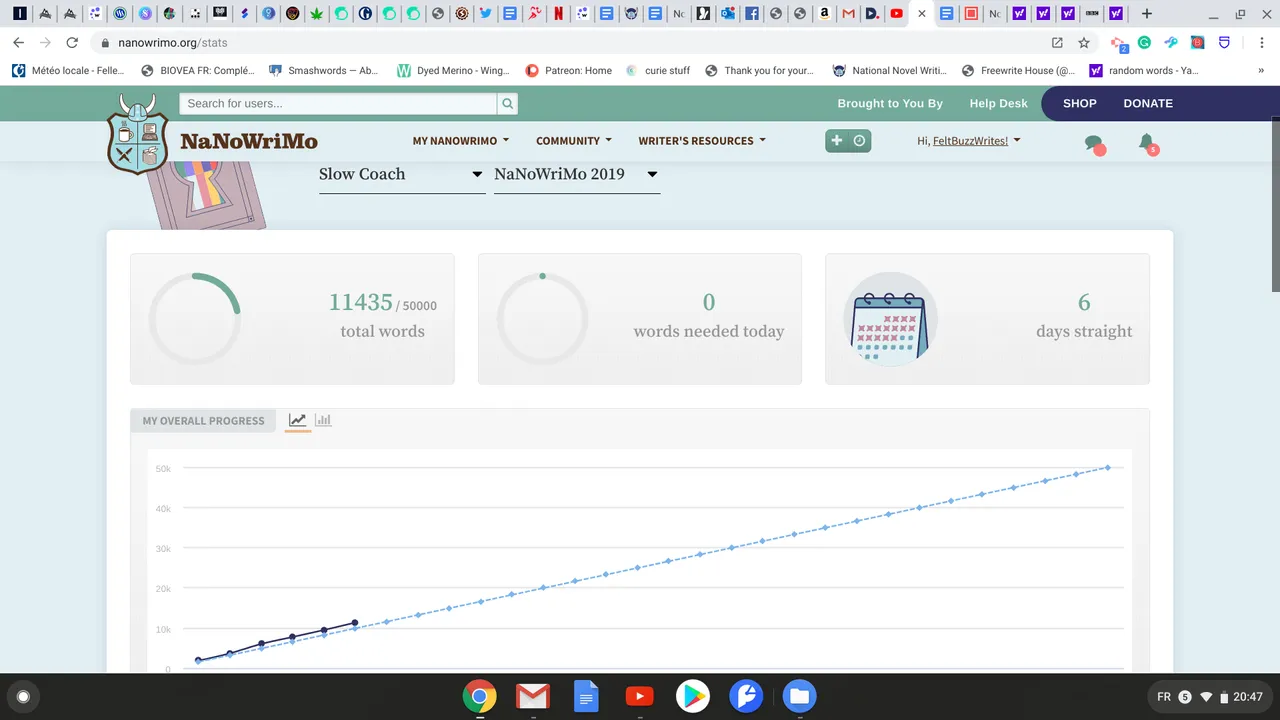The height and width of the screenshot is (720, 1280).
Task: Switch to bar chart view icon
Action: tap(323, 420)
